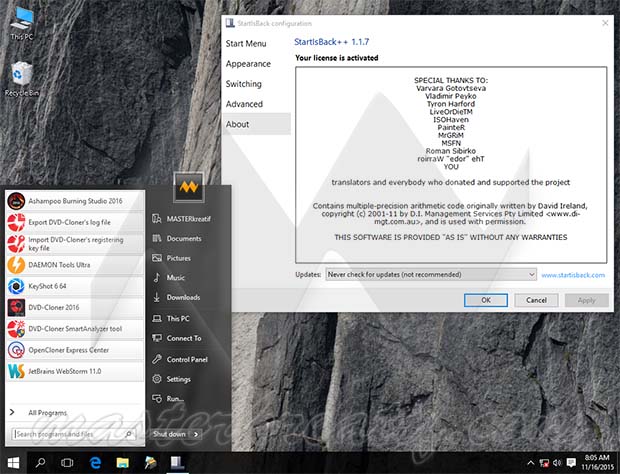Click the network tray icon
This screenshot has height=474, width=620.
click(544, 463)
